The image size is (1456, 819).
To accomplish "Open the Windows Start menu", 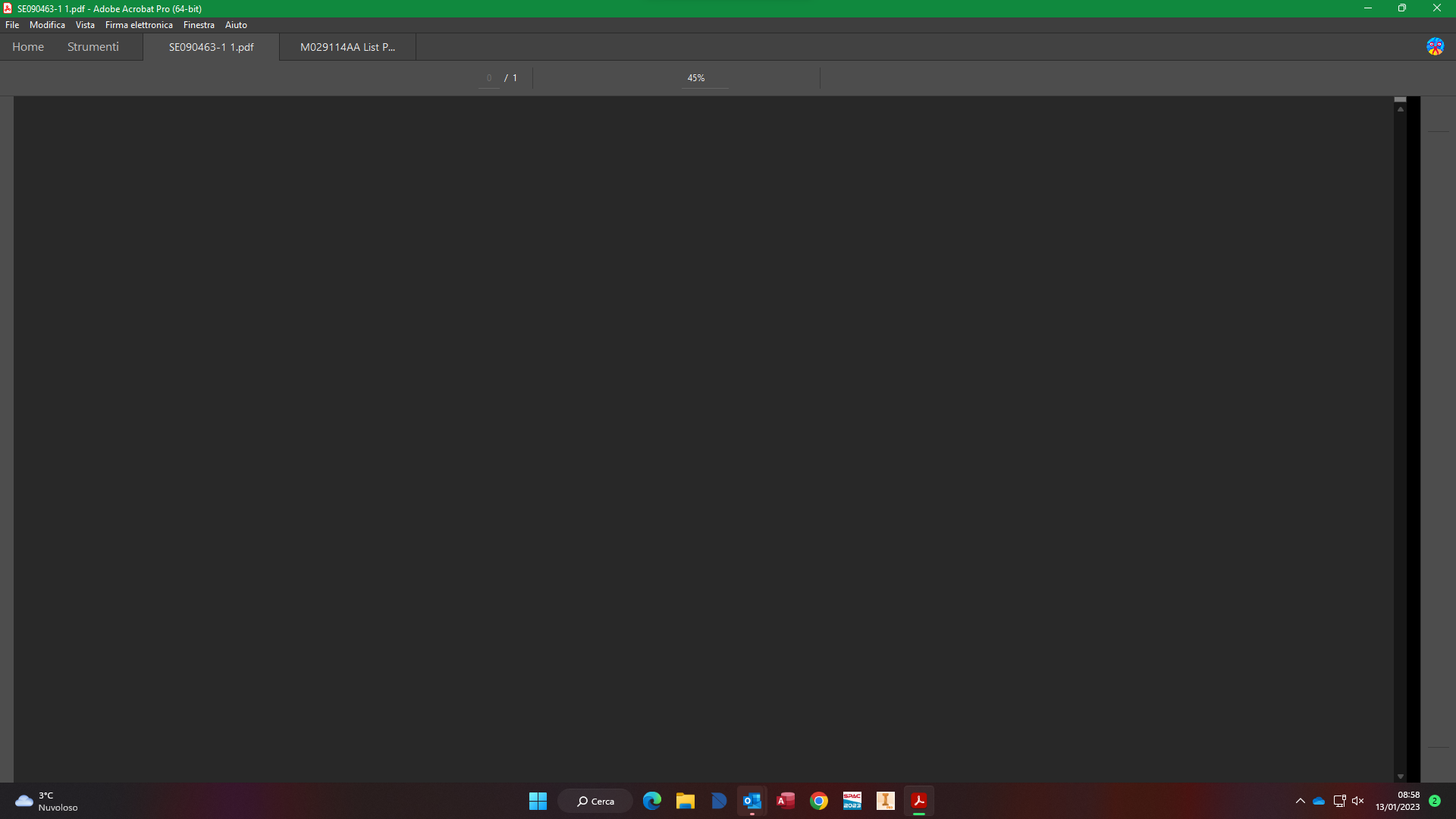I will [538, 801].
